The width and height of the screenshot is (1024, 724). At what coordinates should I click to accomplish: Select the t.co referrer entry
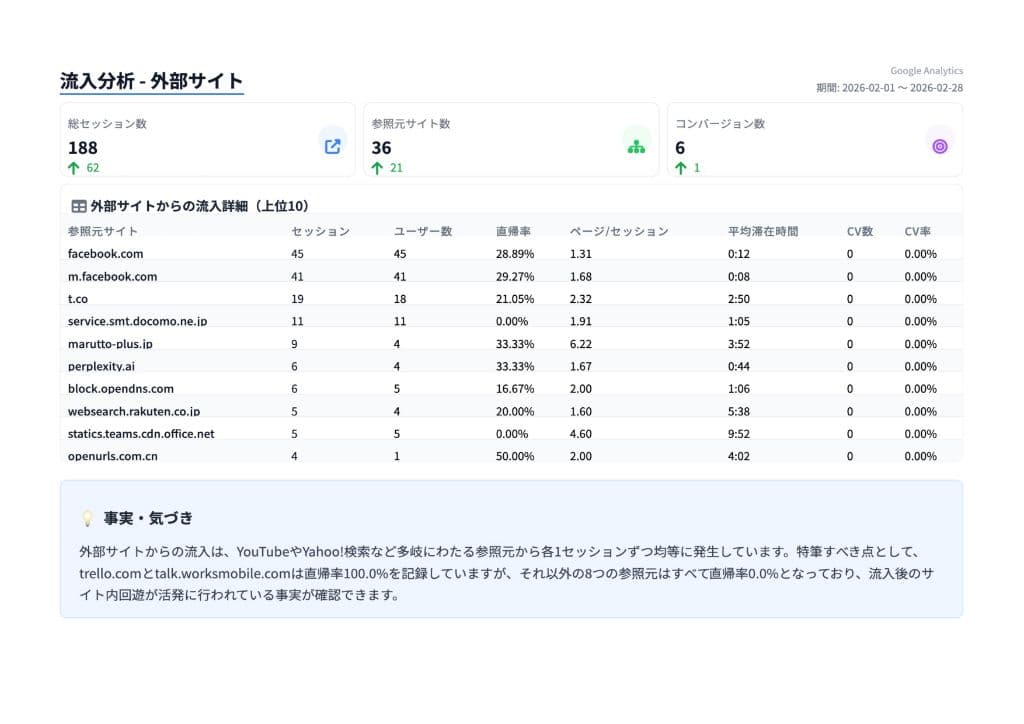pos(77,299)
